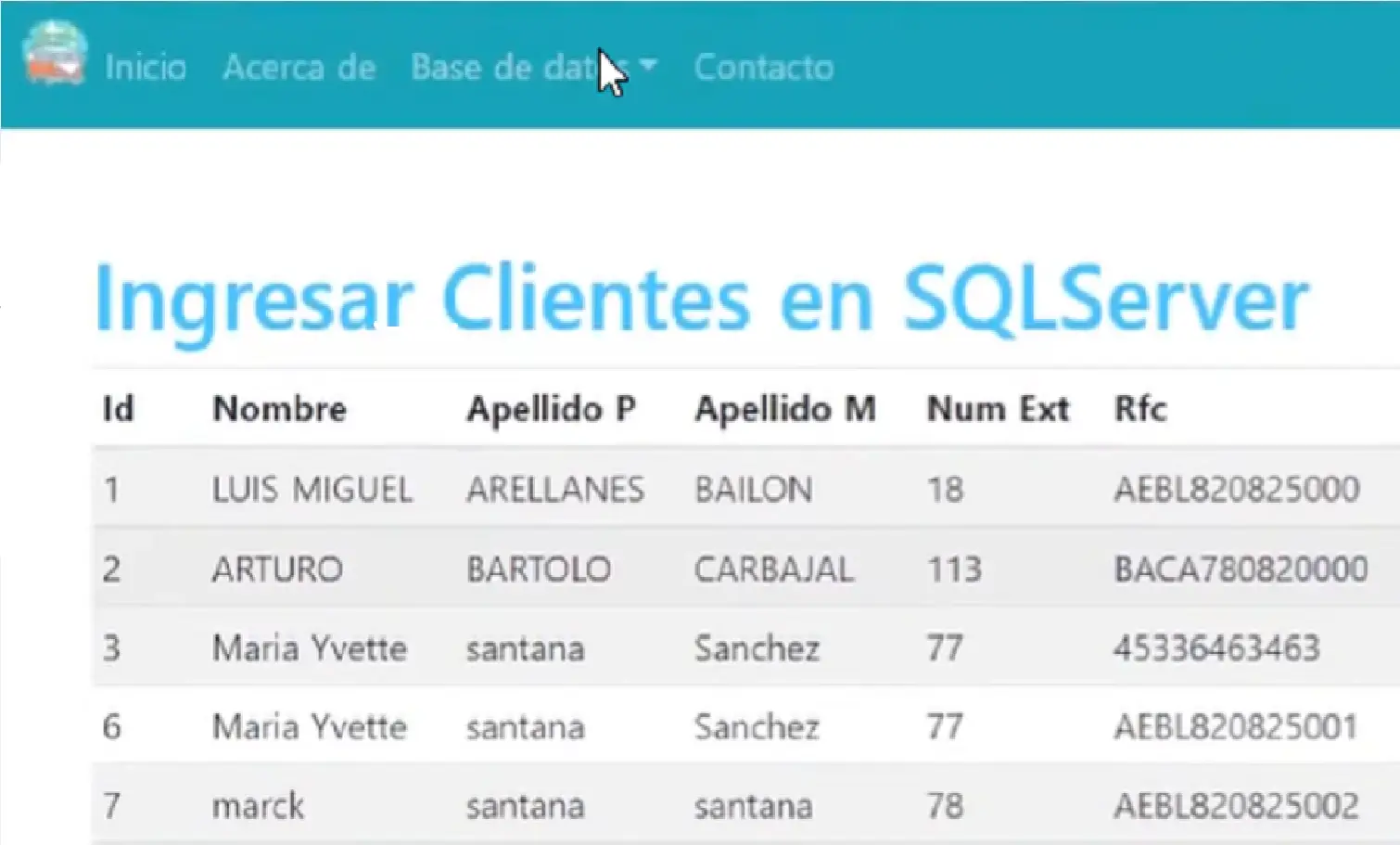
Task: Select the BAILON cell
Action: pyautogui.click(x=754, y=489)
